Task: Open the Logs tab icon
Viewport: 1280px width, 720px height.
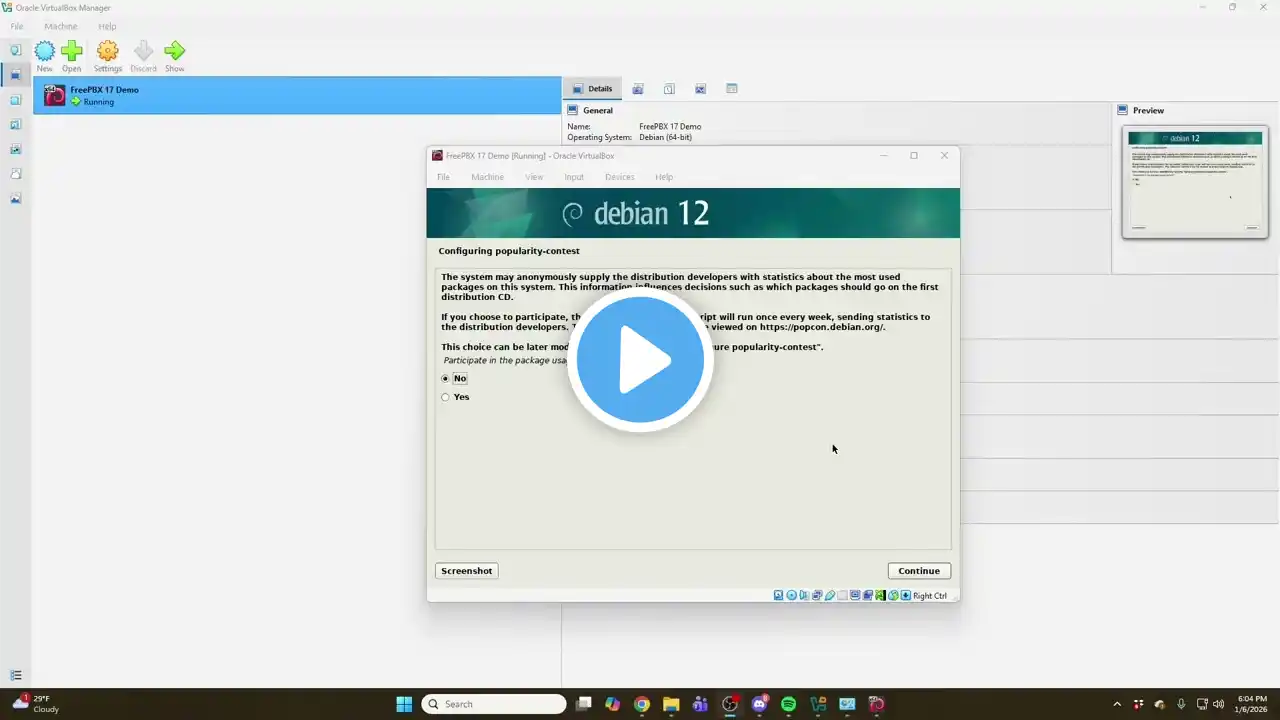Action: coord(669,89)
